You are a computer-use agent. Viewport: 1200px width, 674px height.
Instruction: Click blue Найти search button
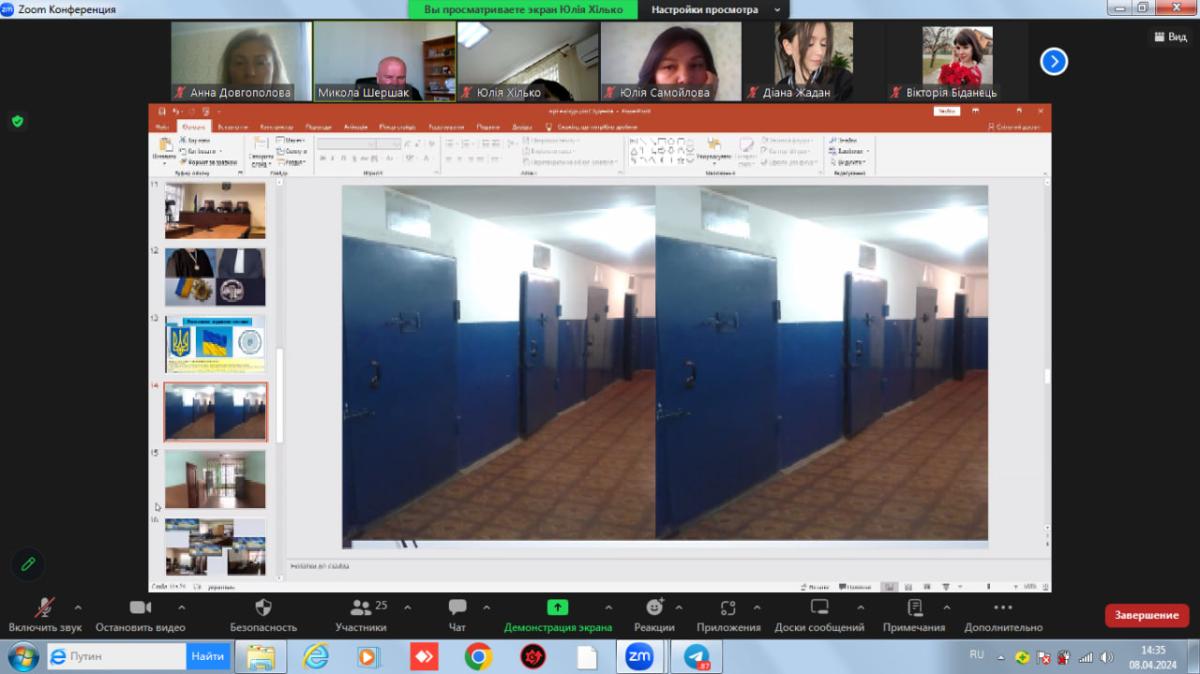pos(208,657)
